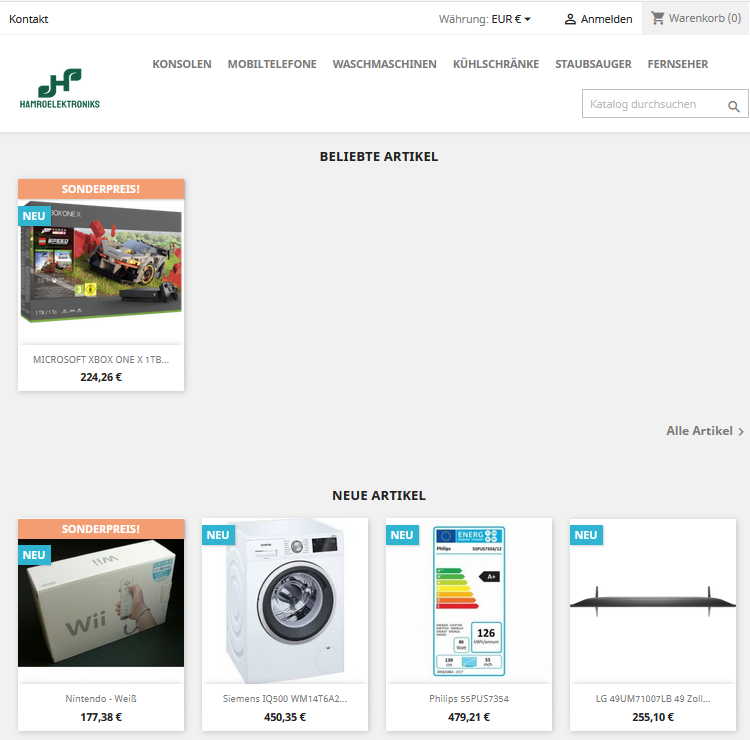Open the Kontakt link
This screenshot has height=740, width=750.
point(29,19)
